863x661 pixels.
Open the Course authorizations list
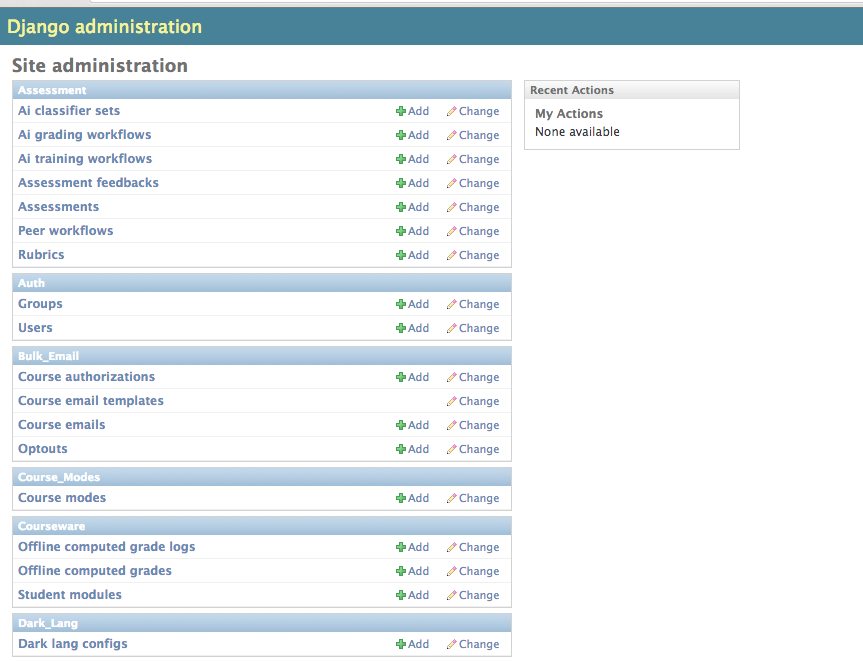(86, 377)
